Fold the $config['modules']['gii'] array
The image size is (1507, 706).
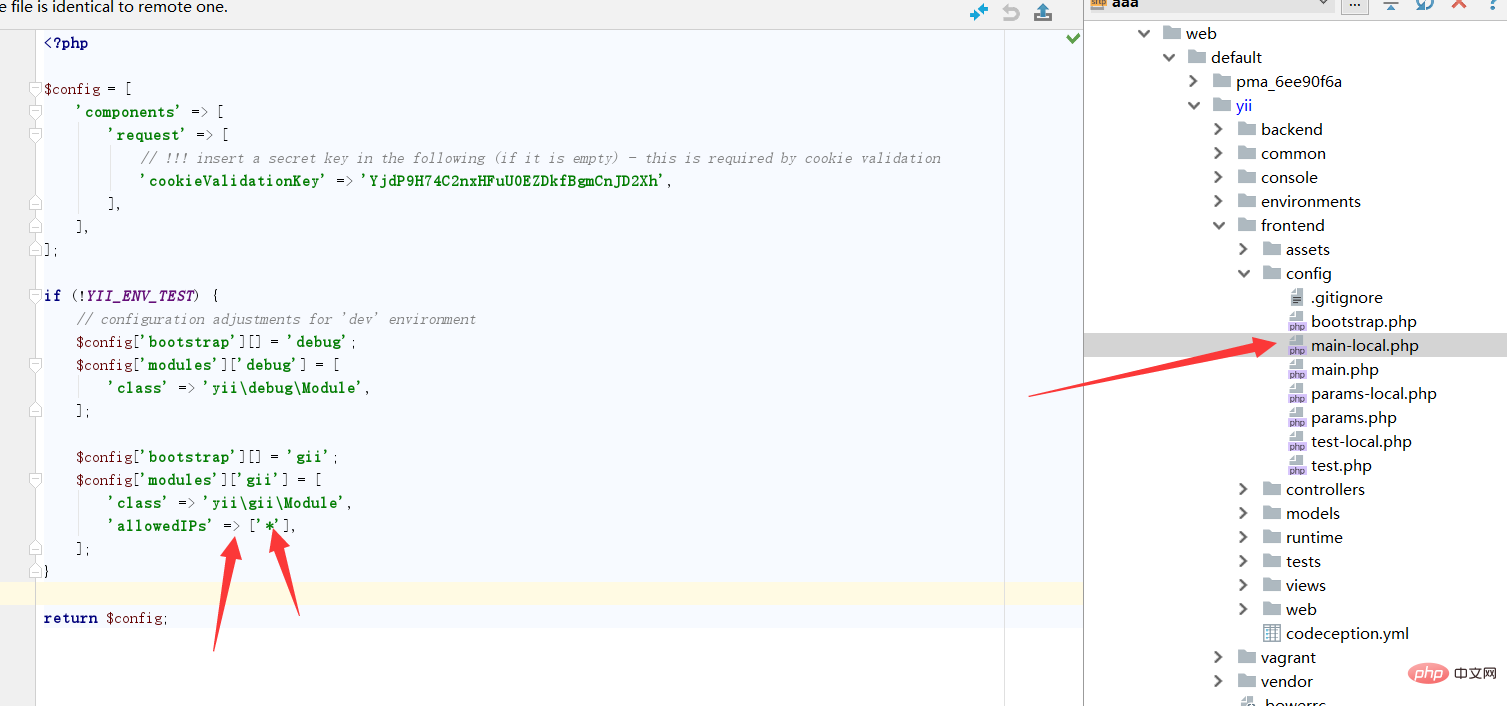[x=36, y=480]
